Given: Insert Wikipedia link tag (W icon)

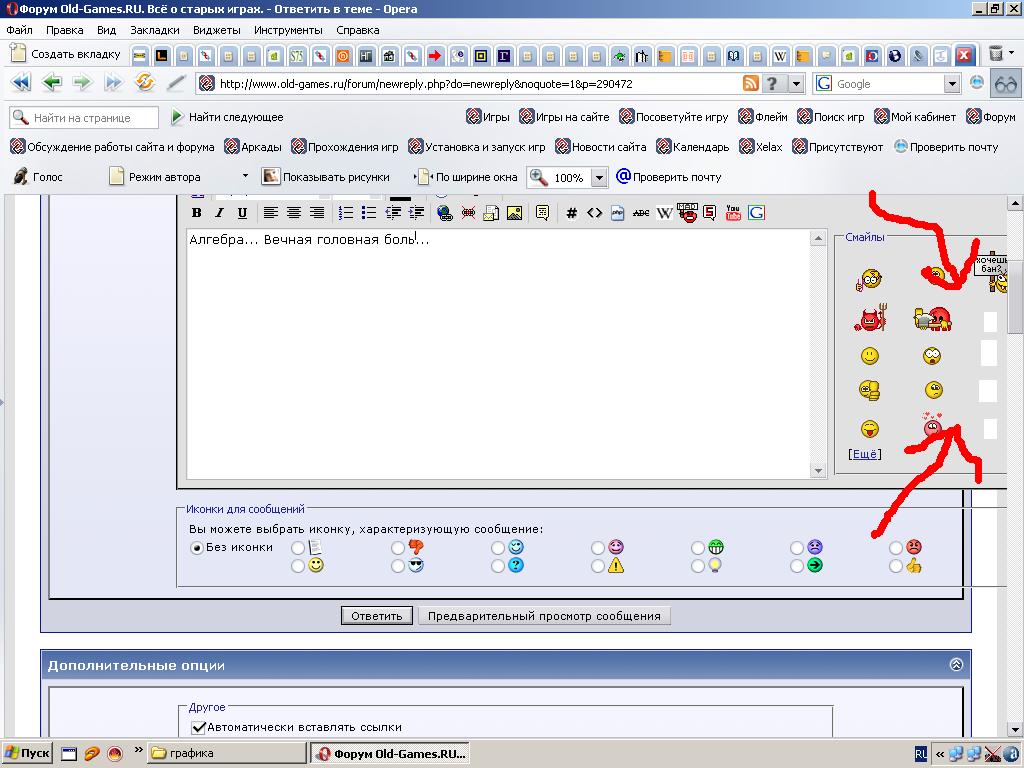Looking at the screenshot, I should coord(664,213).
